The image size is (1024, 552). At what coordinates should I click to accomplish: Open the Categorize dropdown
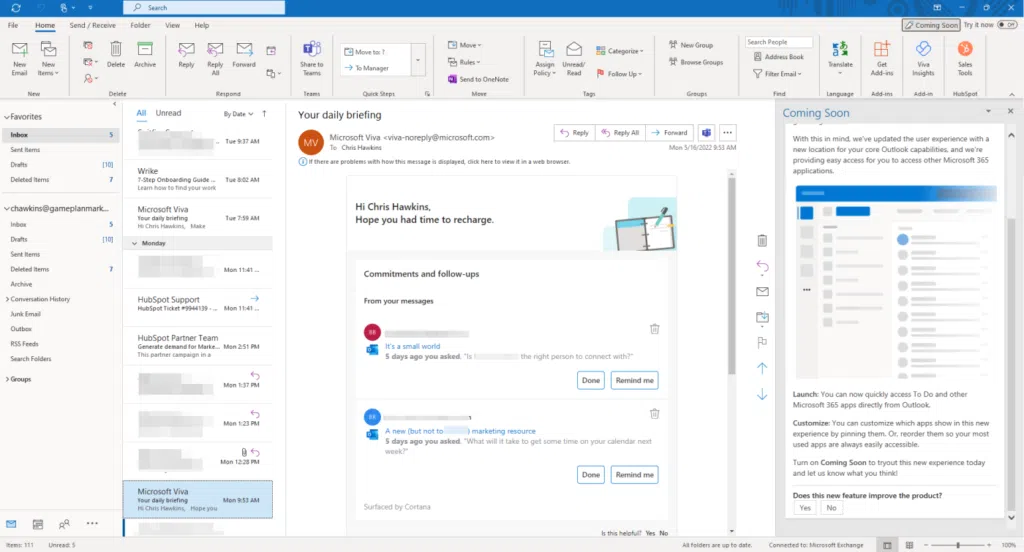point(620,51)
